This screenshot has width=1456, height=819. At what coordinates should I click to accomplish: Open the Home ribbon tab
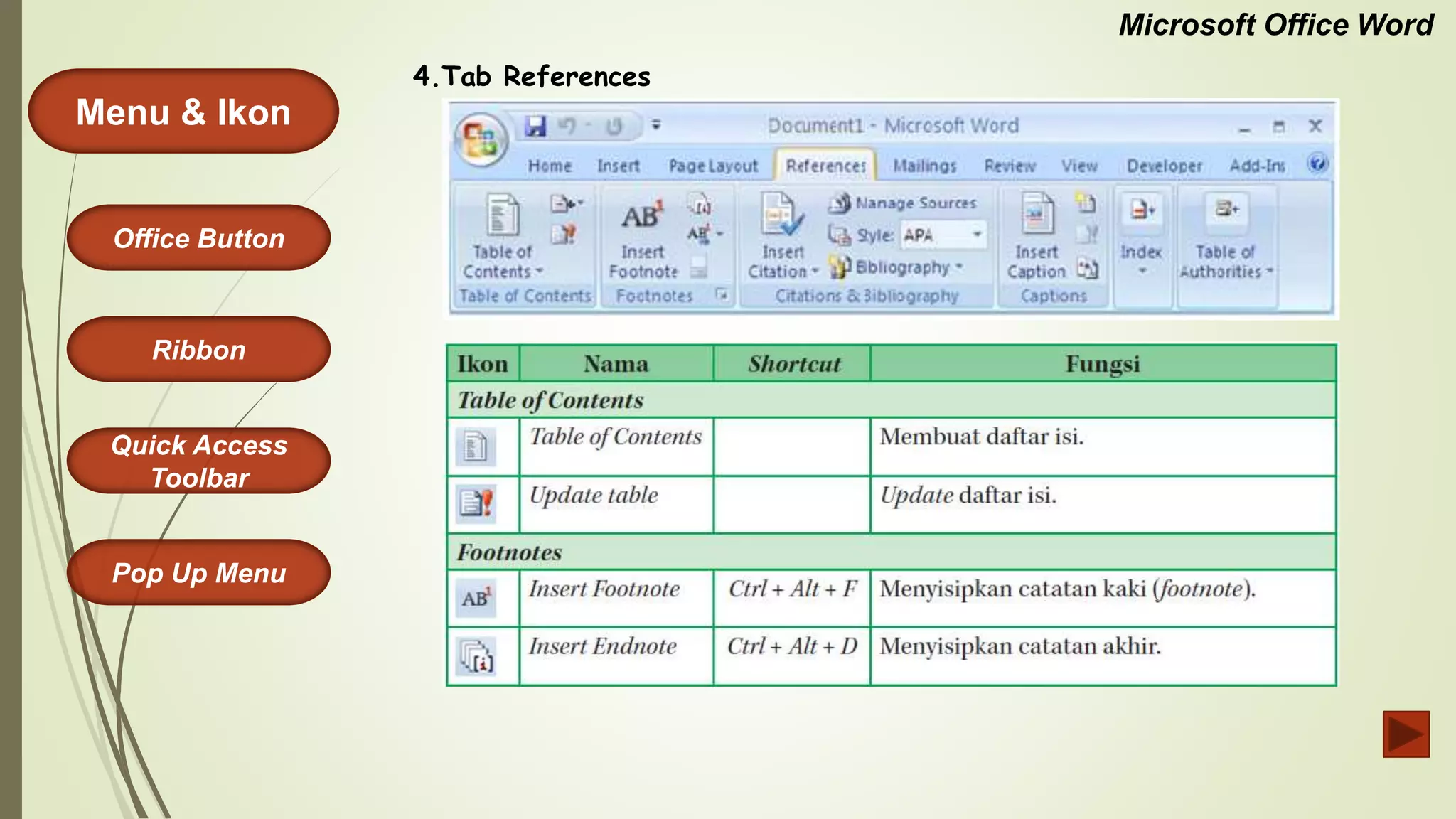(550, 166)
